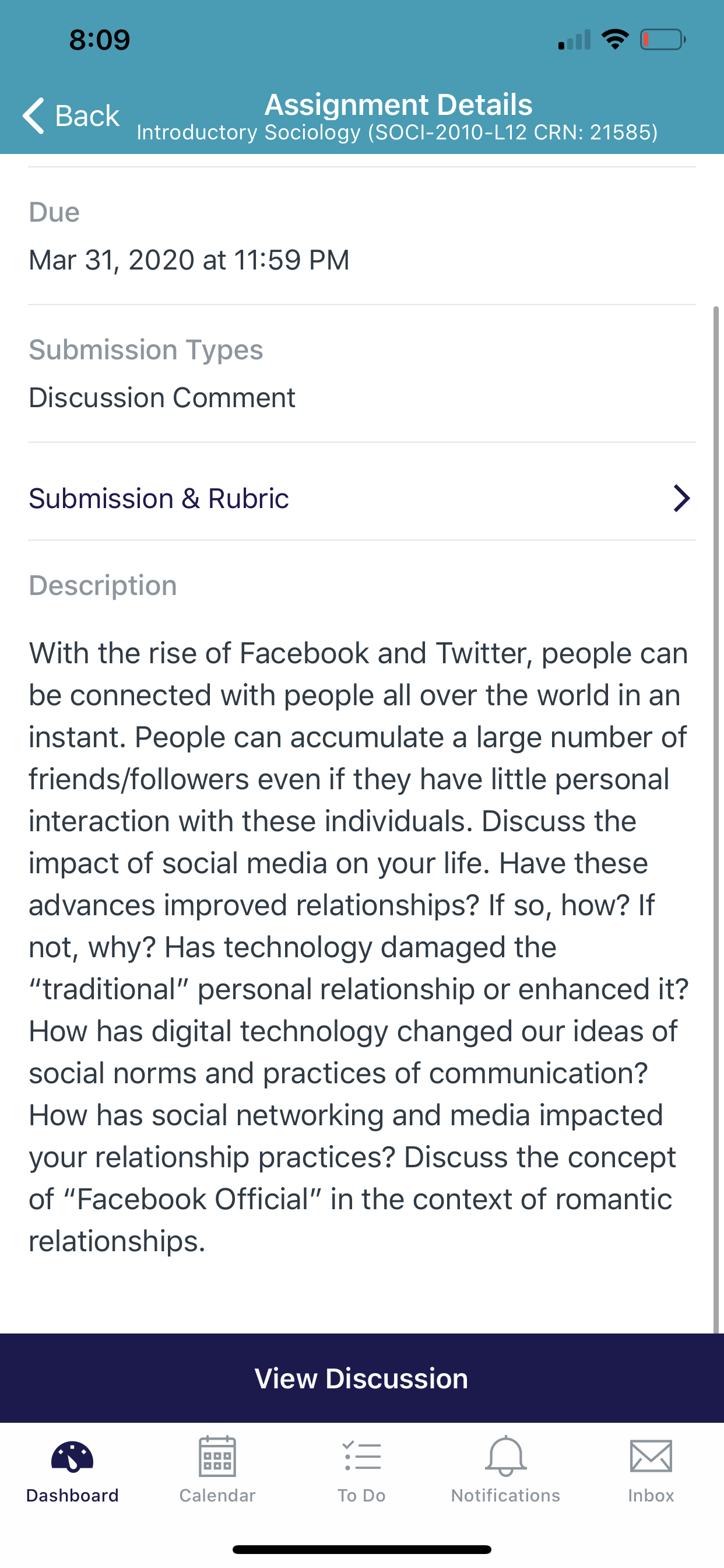Open the Dashboard gauge icon

[x=72, y=1457]
